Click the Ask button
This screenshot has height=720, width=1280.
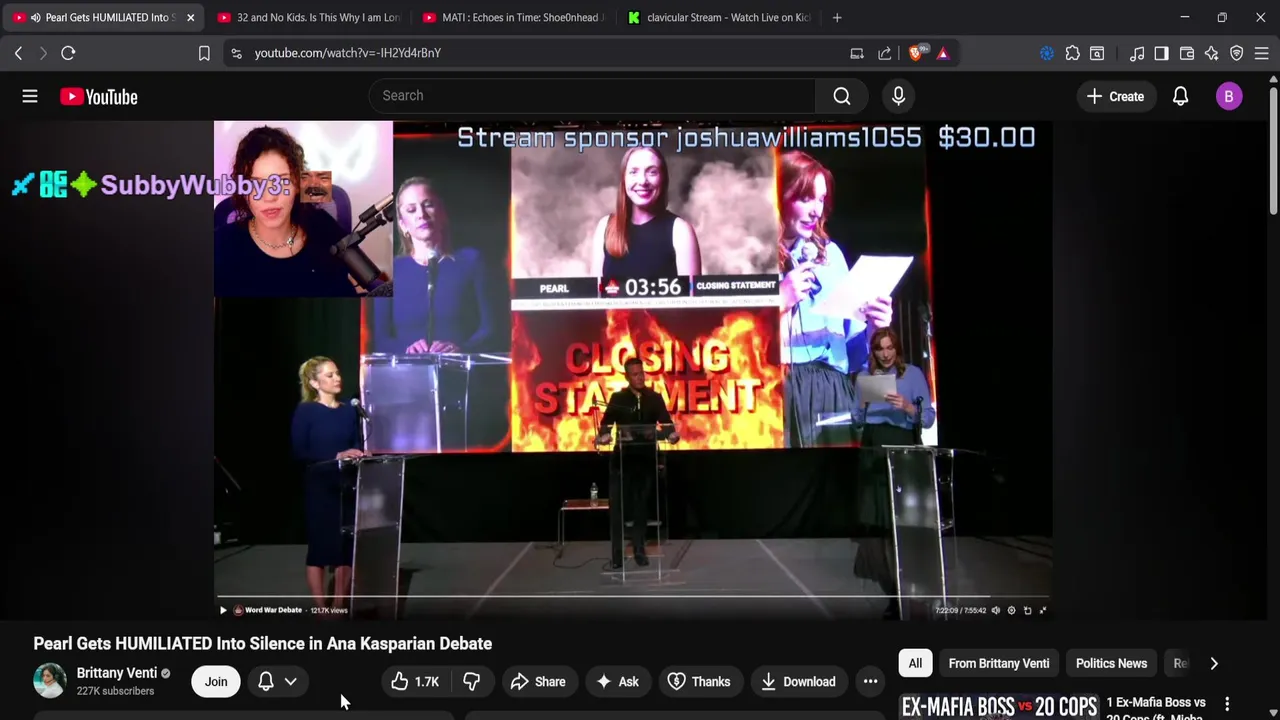coord(618,682)
